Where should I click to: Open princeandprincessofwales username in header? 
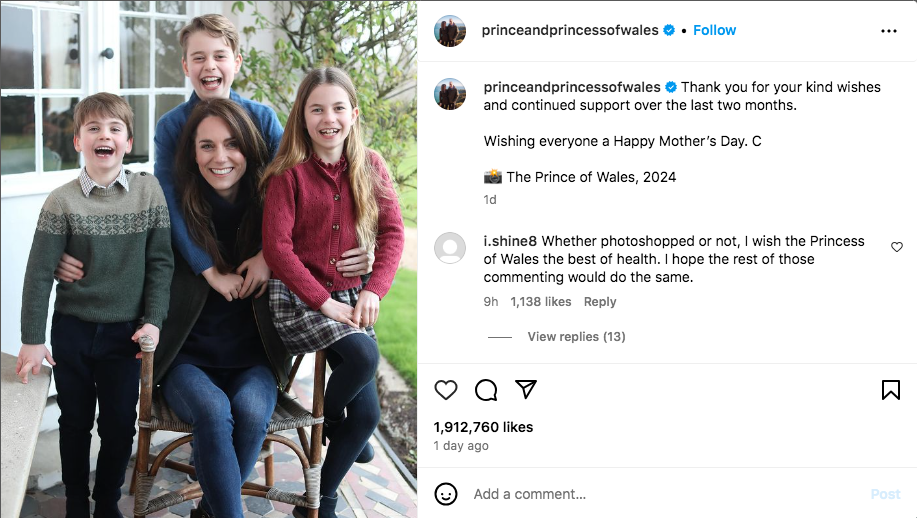click(570, 30)
